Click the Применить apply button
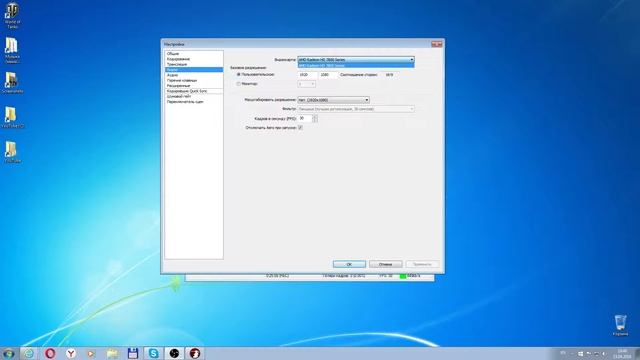This screenshot has height=360, width=640. coord(422,264)
